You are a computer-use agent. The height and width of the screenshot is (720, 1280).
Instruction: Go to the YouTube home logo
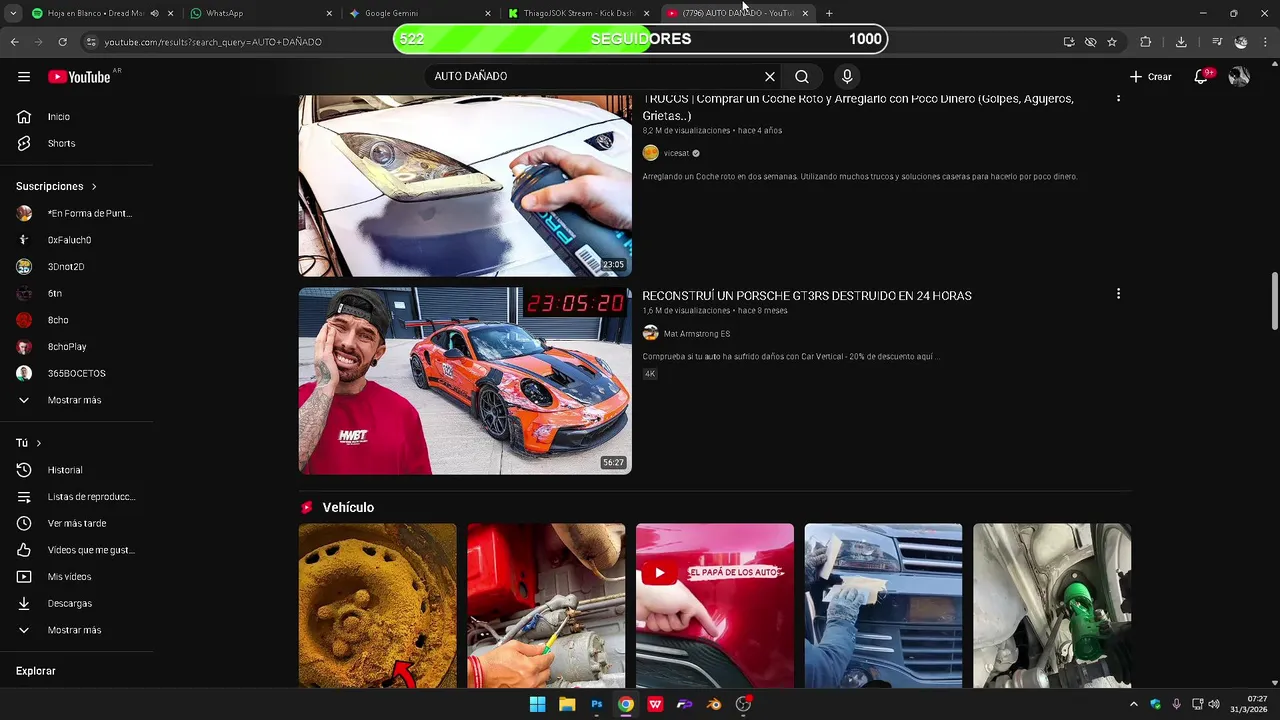pyautogui.click(x=79, y=77)
